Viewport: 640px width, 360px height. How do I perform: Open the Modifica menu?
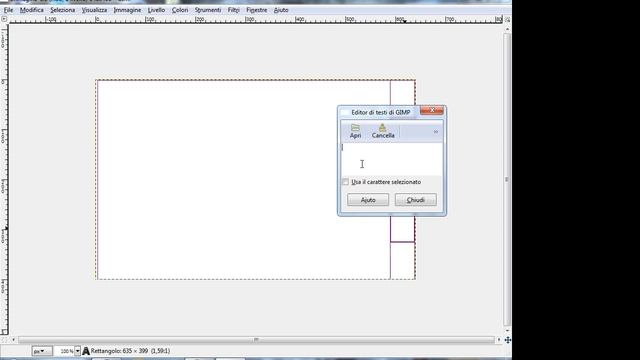(31, 10)
